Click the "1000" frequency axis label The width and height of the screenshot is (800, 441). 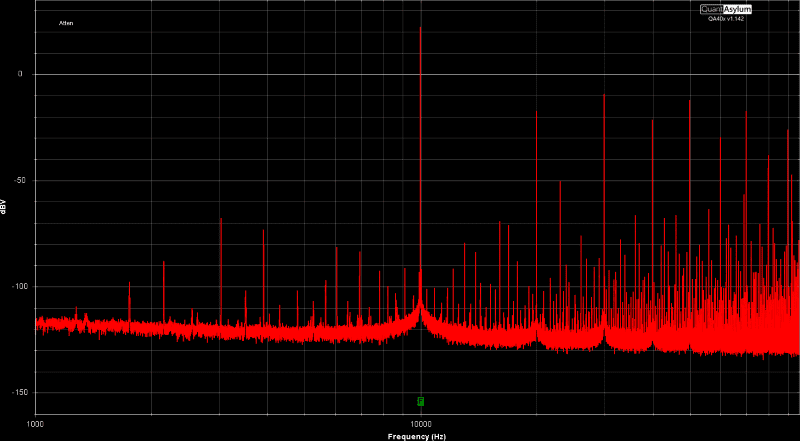35,423
